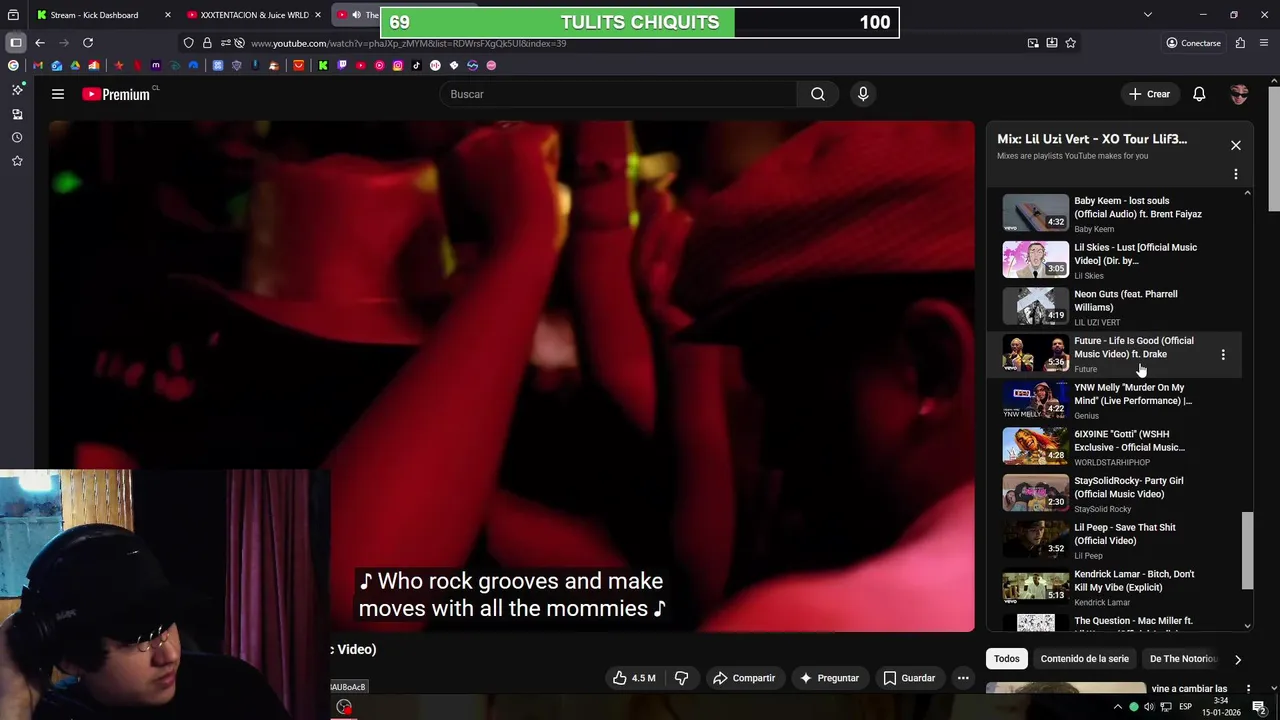1280x720 pixels.
Task: Select Contenido de la serie chip
Action: click(1084, 659)
